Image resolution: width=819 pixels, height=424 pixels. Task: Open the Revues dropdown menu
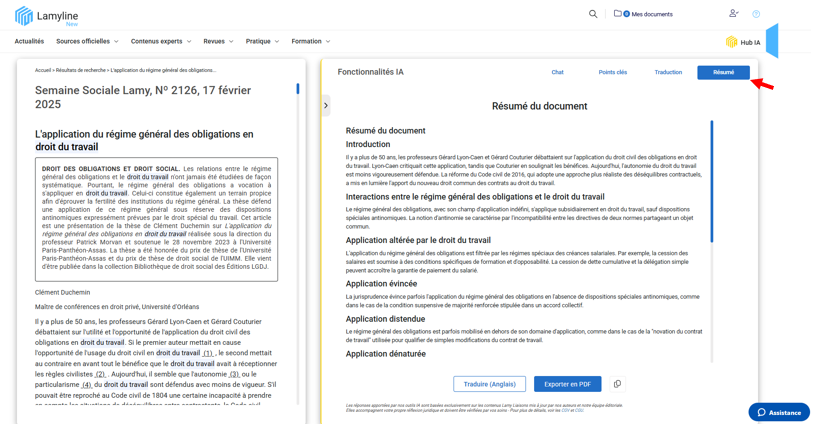click(218, 42)
